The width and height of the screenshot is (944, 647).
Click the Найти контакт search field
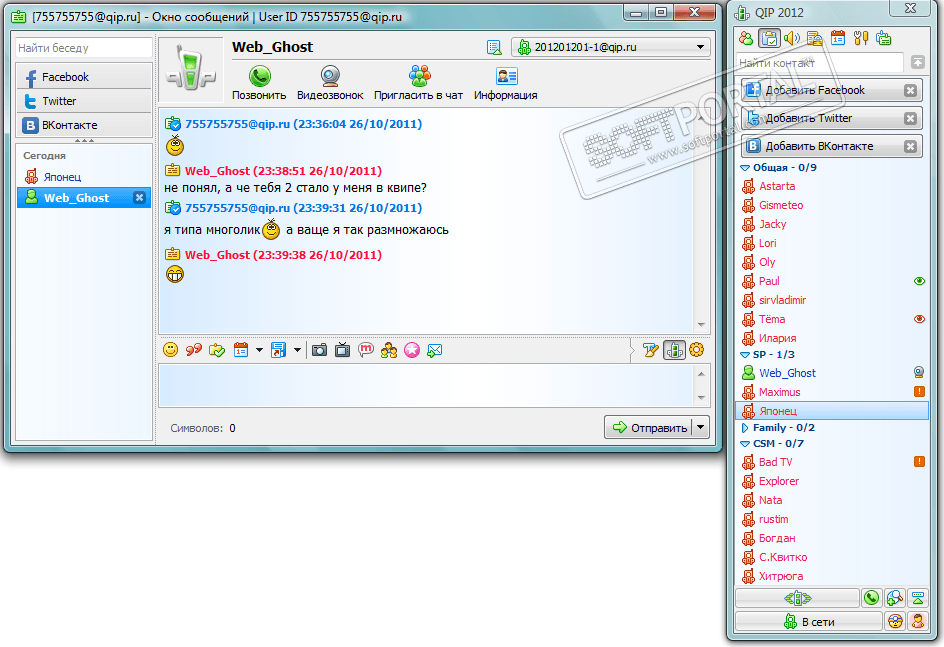coord(819,63)
